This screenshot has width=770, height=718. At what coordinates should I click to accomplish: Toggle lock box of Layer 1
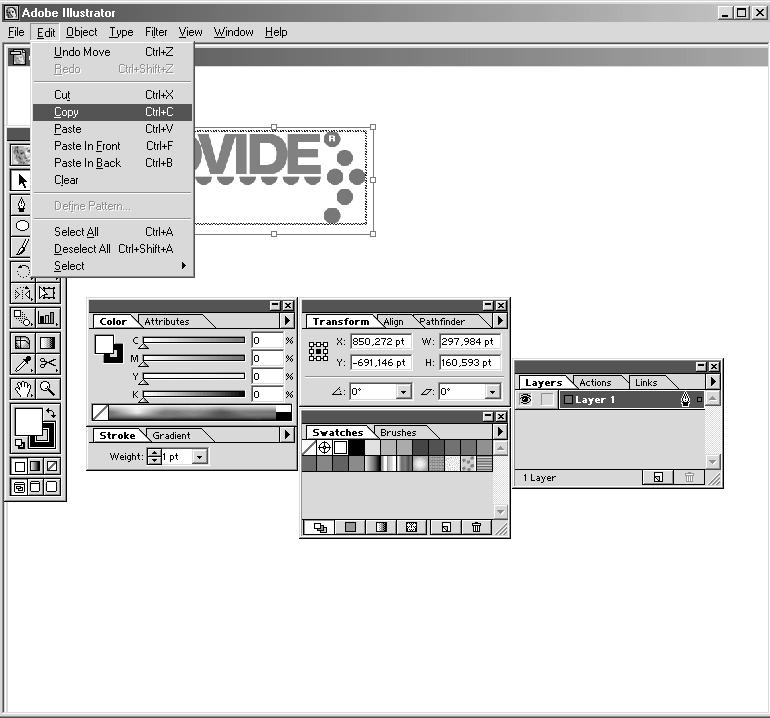pyautogui.click(x=547, y=399)
